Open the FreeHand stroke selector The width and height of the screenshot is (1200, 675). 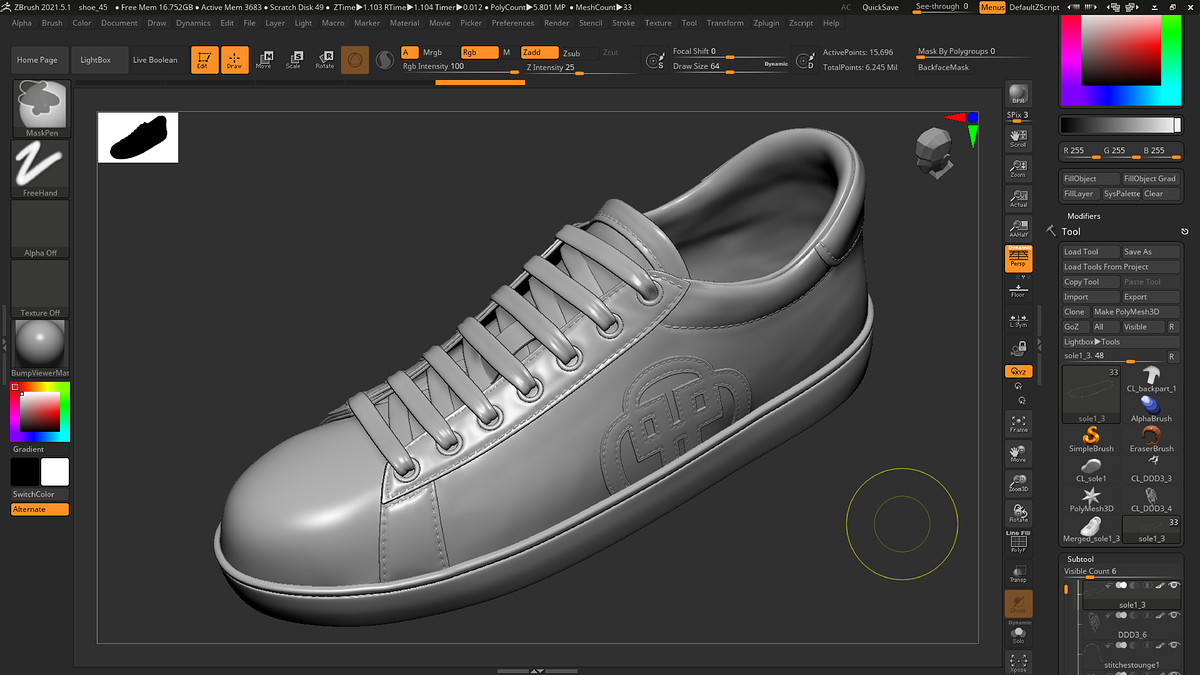pyautogui.click(x=40, y=168)
